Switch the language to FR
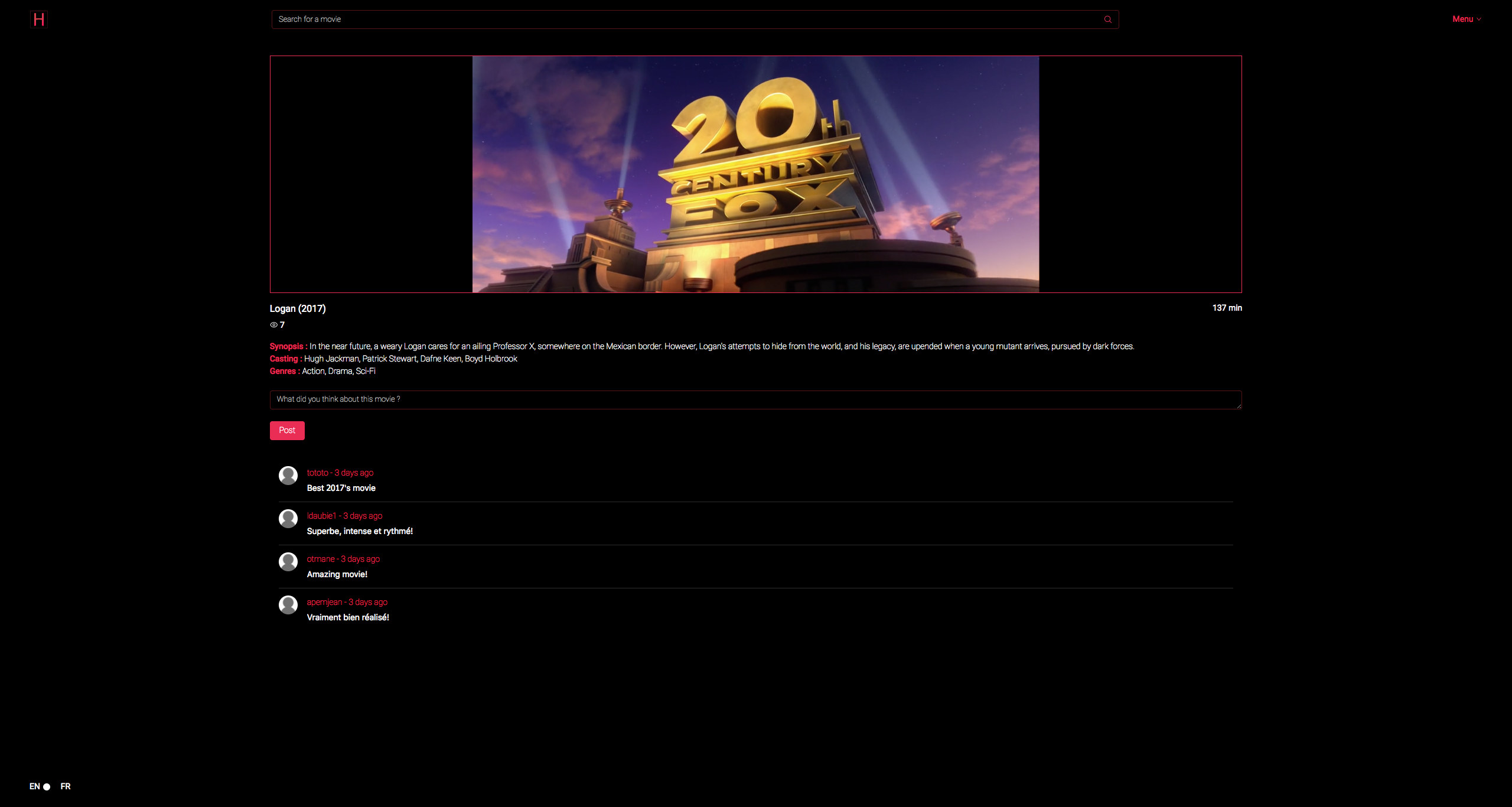Image resolution: width=1512 pixels, height=807 pixels. pyautogui.click(x=66, y=786)
